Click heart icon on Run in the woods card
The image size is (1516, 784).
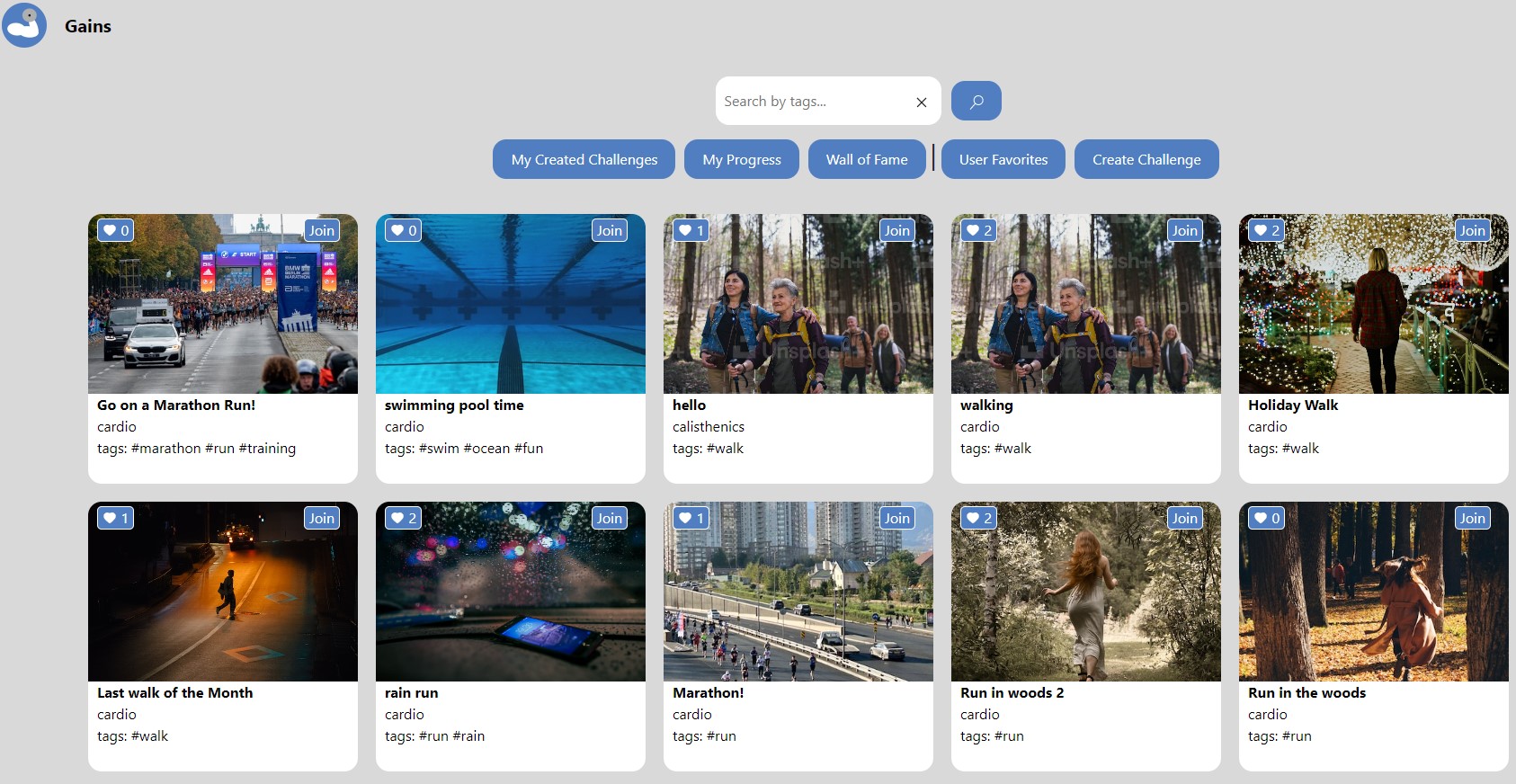point(1262,518)
